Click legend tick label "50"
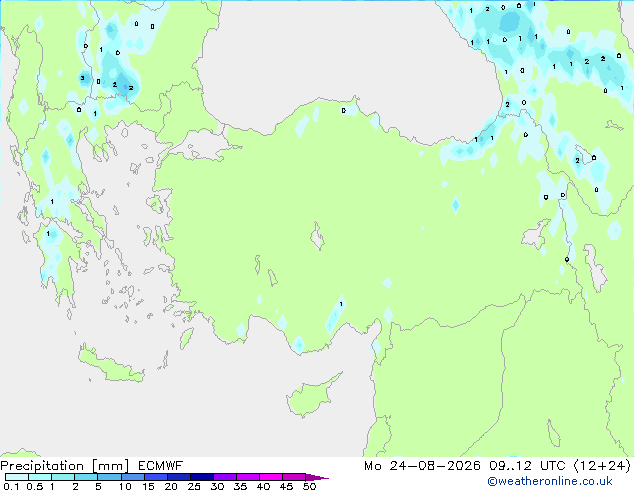The width and height of the screenshot is (634, 490). pos(309,486)
